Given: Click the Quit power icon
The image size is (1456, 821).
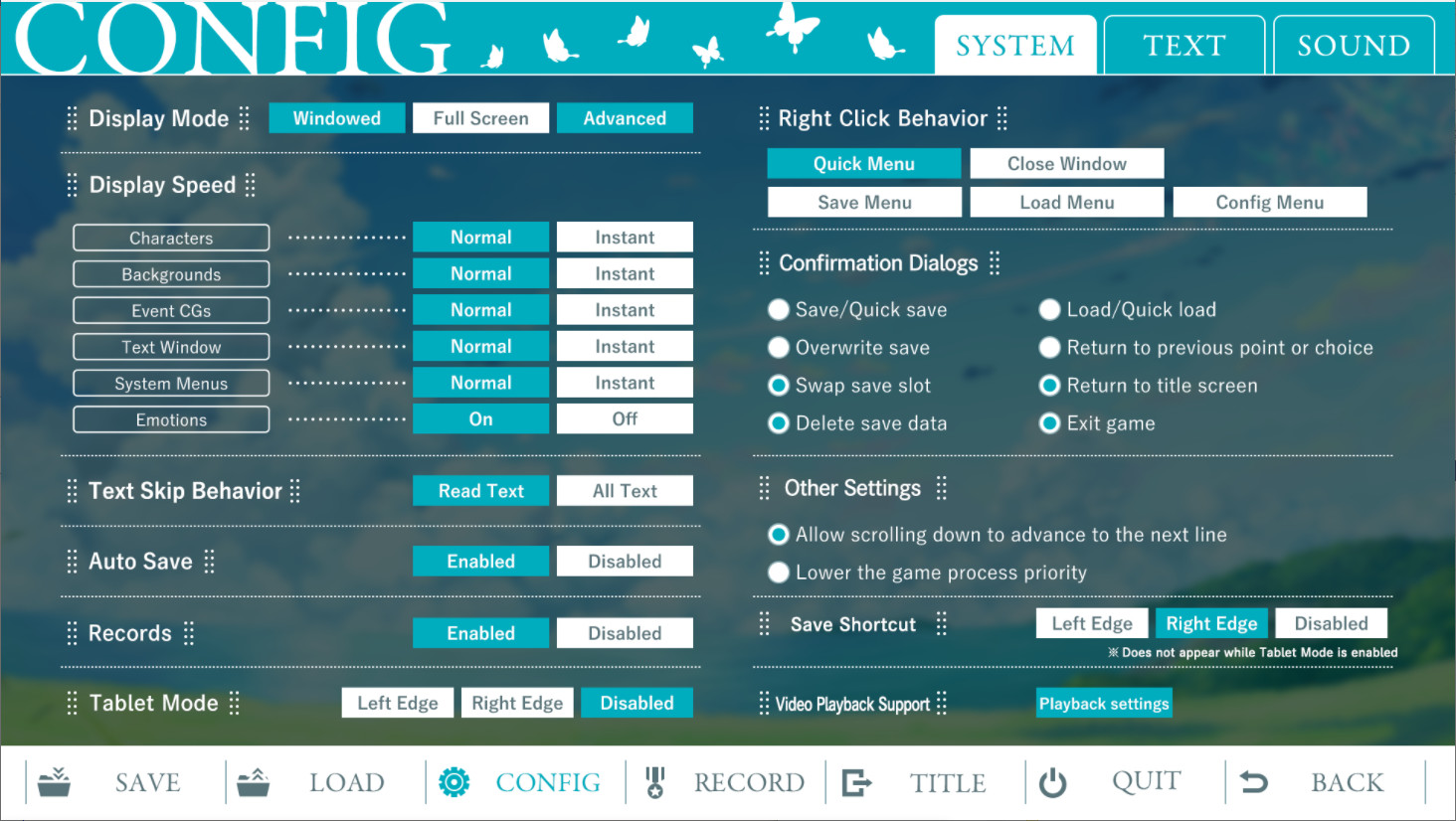Looking at the screenshot, I should pyautogui.click(x=1052, y=782).
